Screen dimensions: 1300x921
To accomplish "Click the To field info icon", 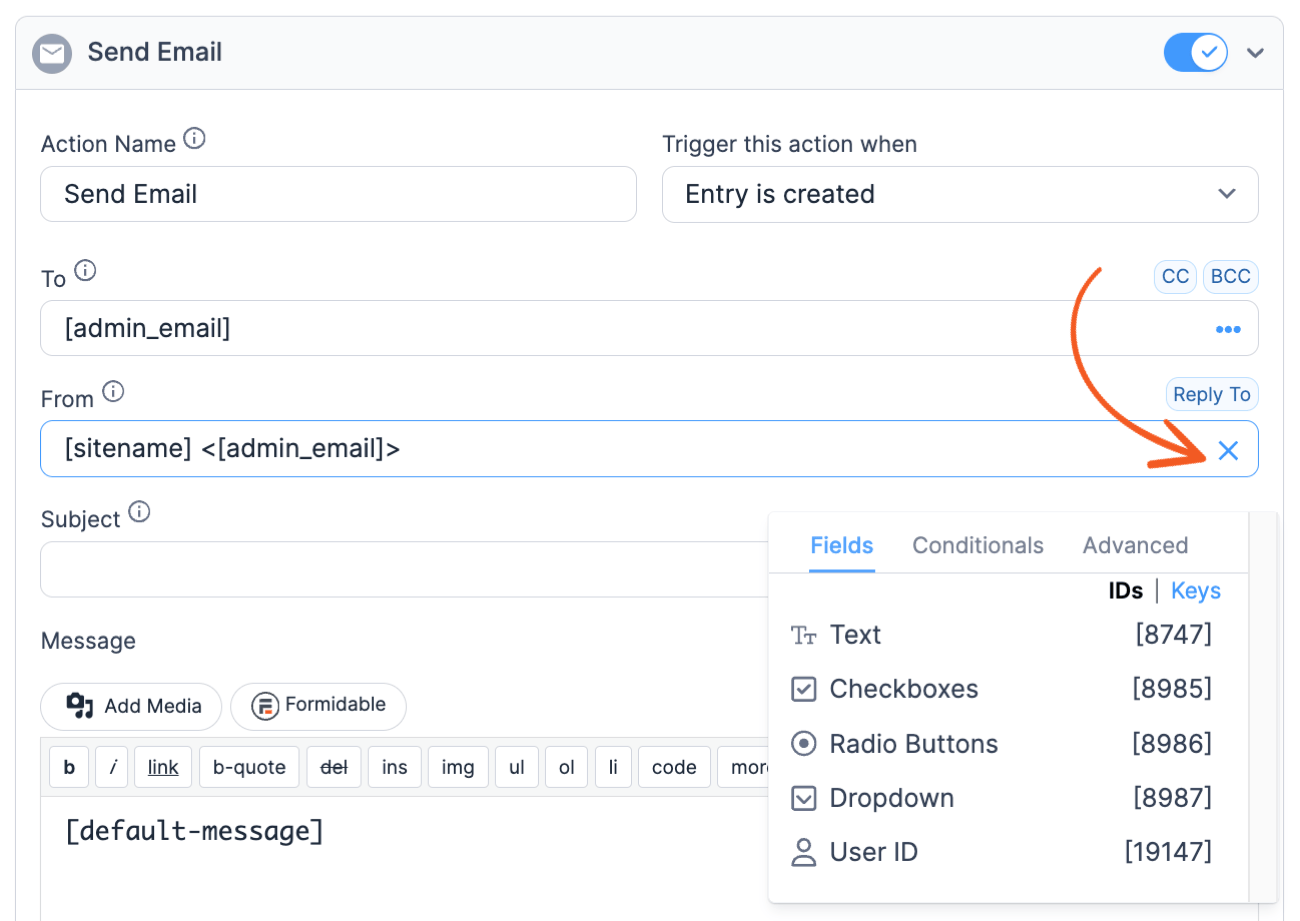I will point(86,270).
